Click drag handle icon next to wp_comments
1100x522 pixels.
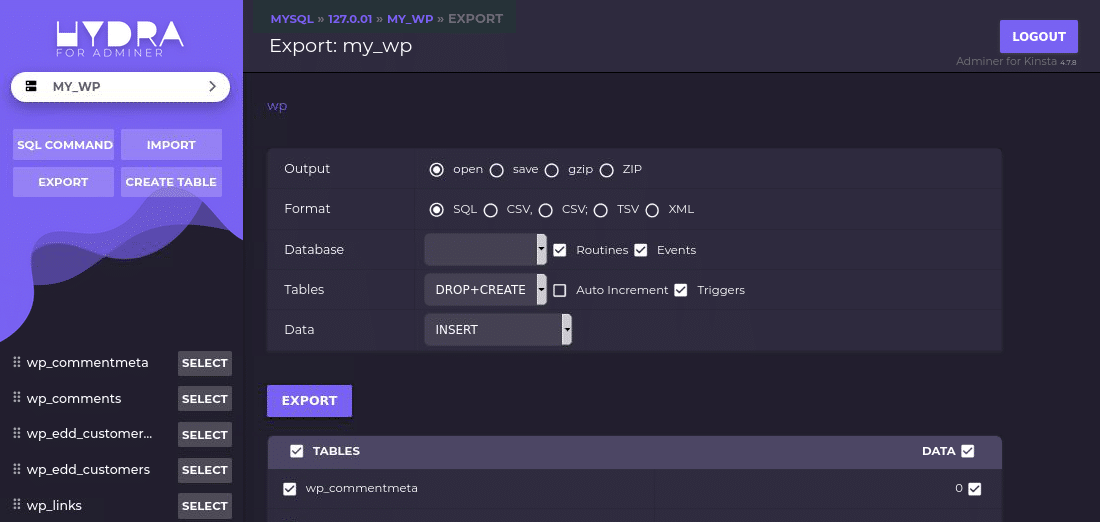(x=17, y=398)
